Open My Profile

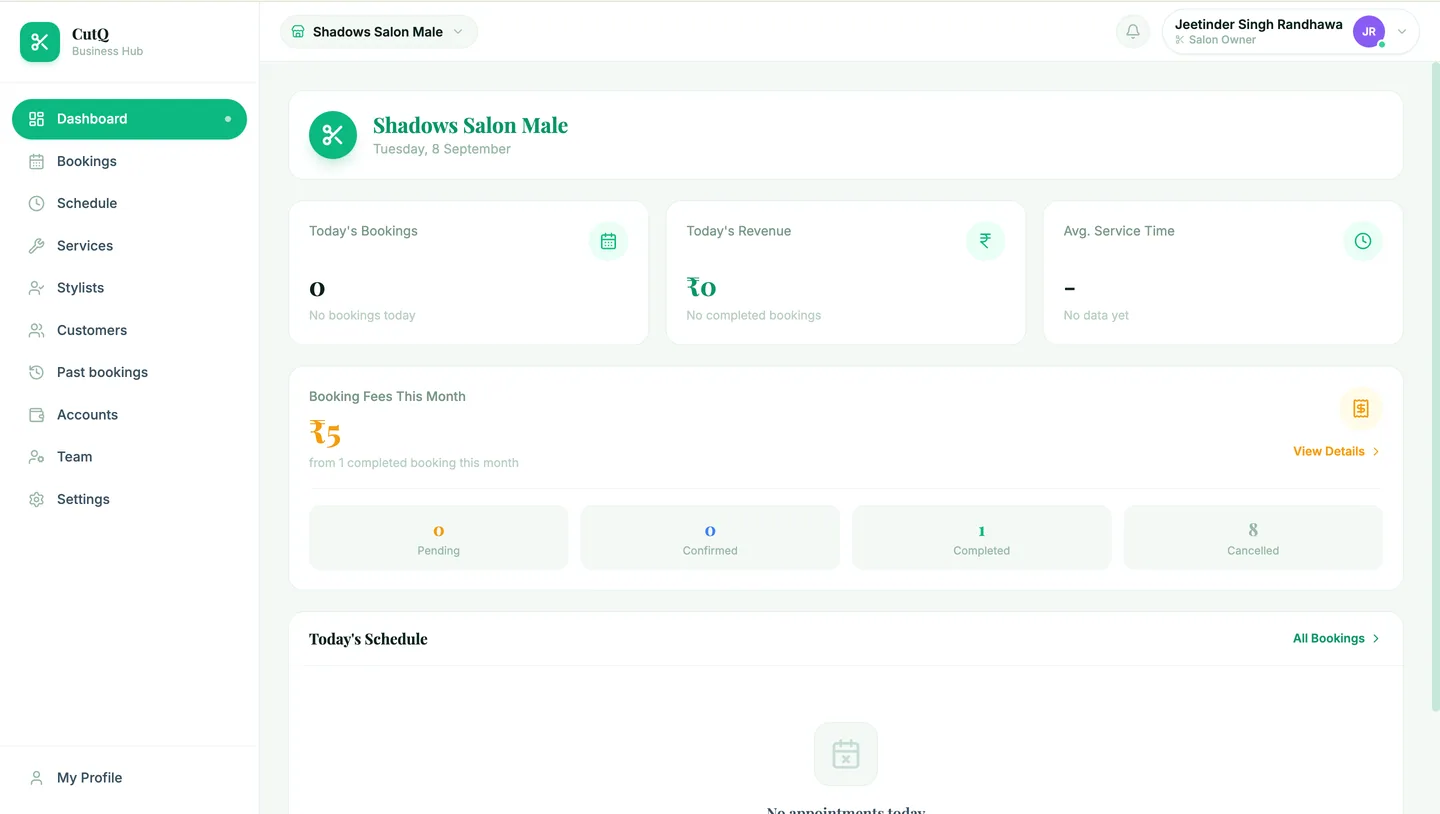tap(129, 778)
